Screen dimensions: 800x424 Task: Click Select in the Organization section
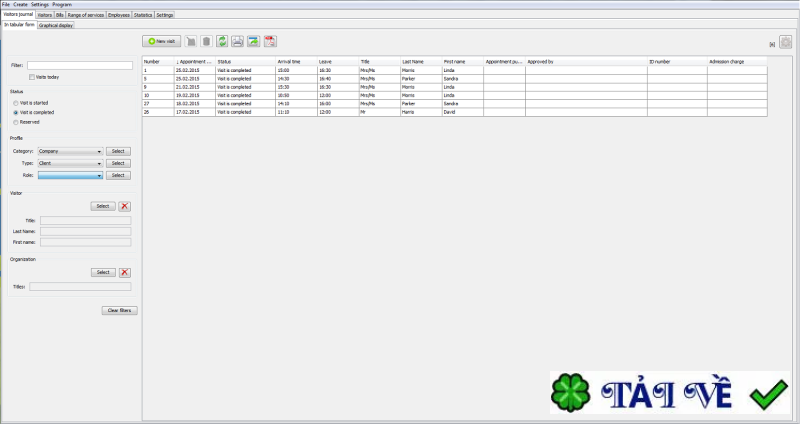(104, 272)
